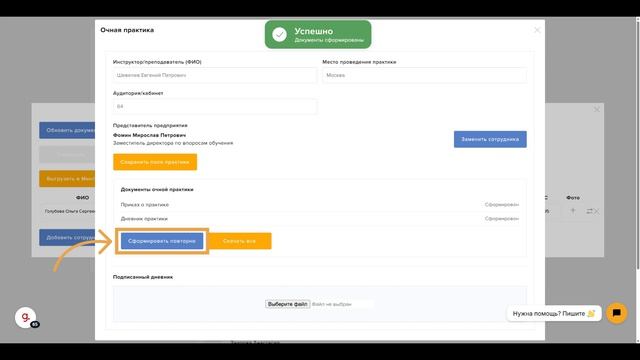The image size is (640, 360).
Task: Click Голубева Ольга Сергеевна name in background table
Action: pyautogui.click(x=70, y=211)
